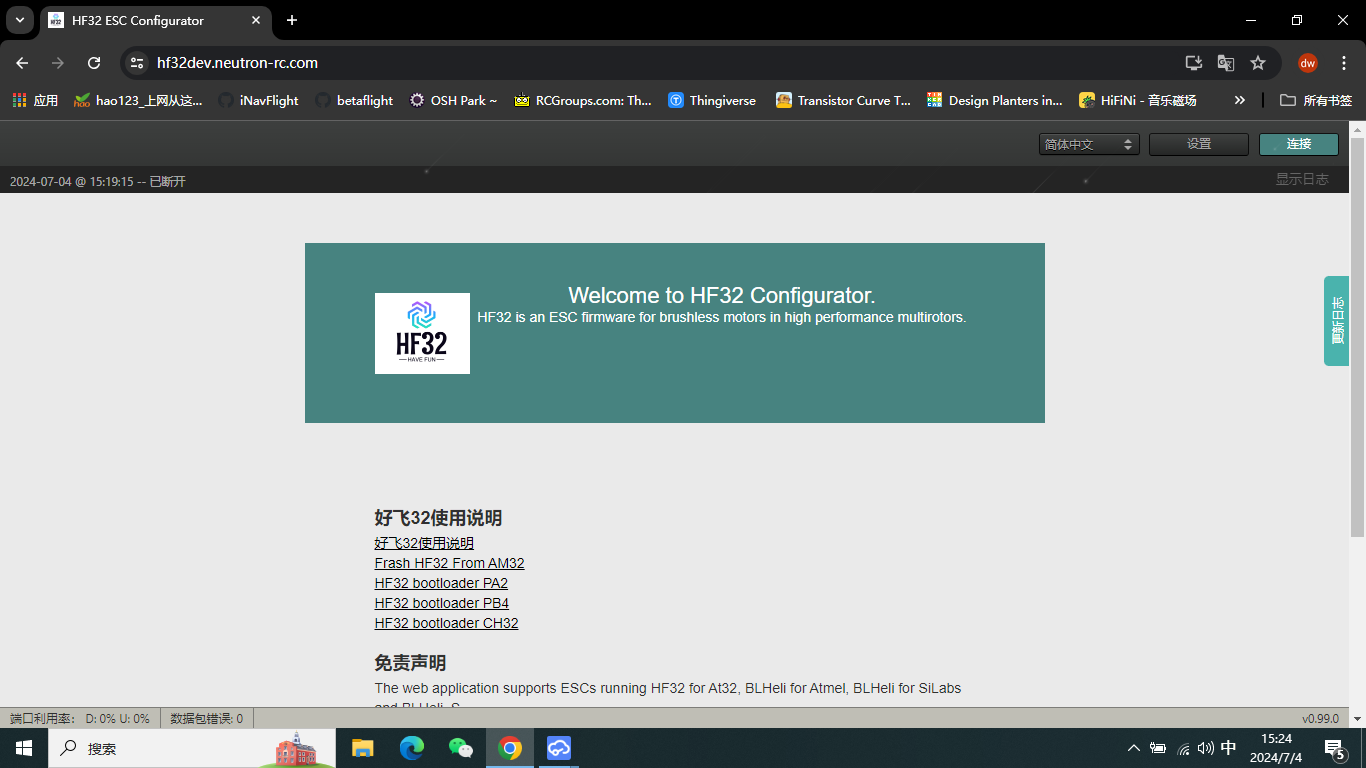This screenshot has width=1366, height=768.
Task: Open the Frash HF32 From AM32 link
Action: pos(449,563)
